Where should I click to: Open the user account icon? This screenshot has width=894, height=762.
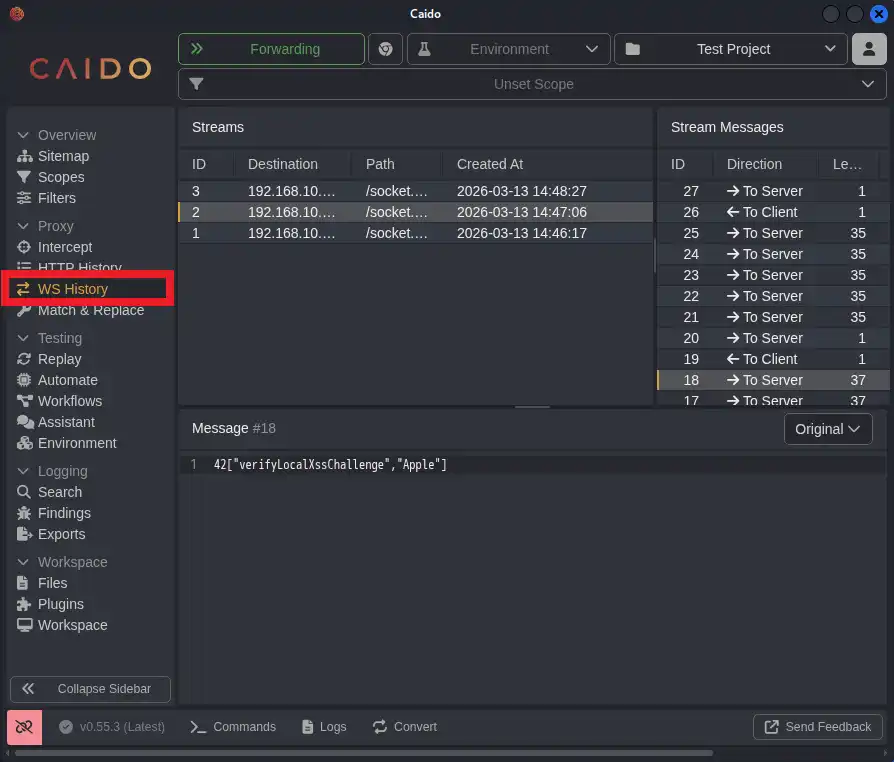[x=869, y=49]
